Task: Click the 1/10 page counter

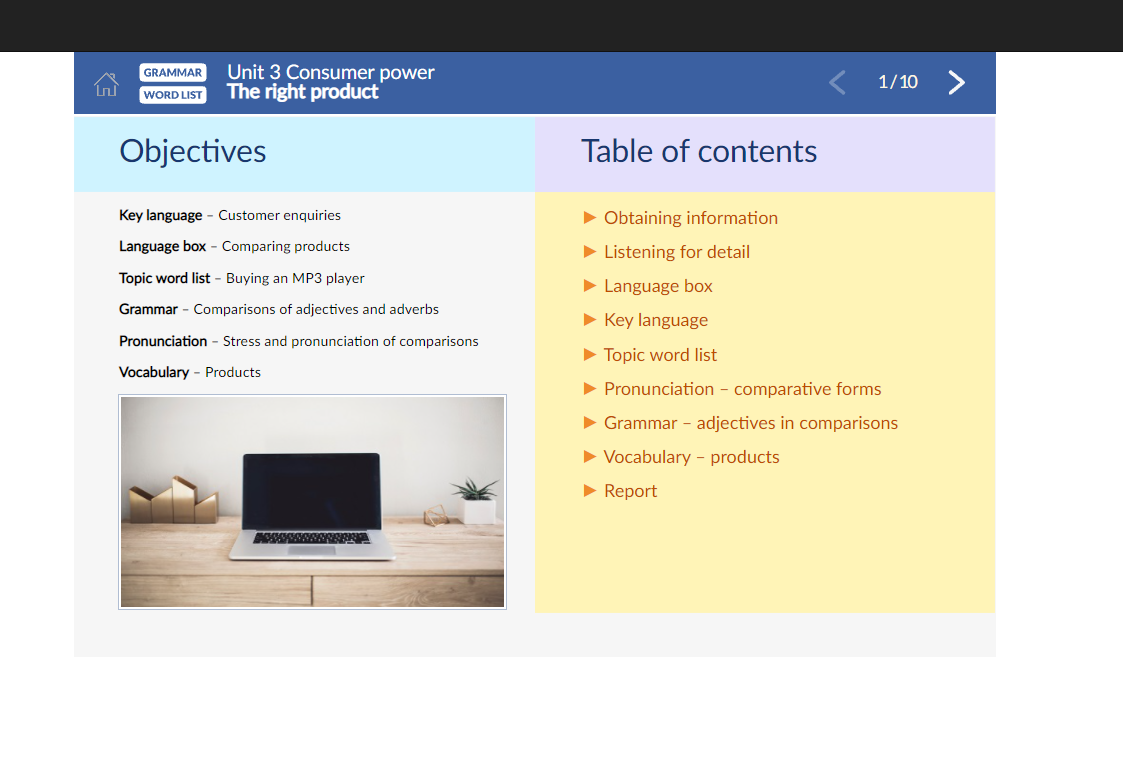Action: tap(897, 82)
